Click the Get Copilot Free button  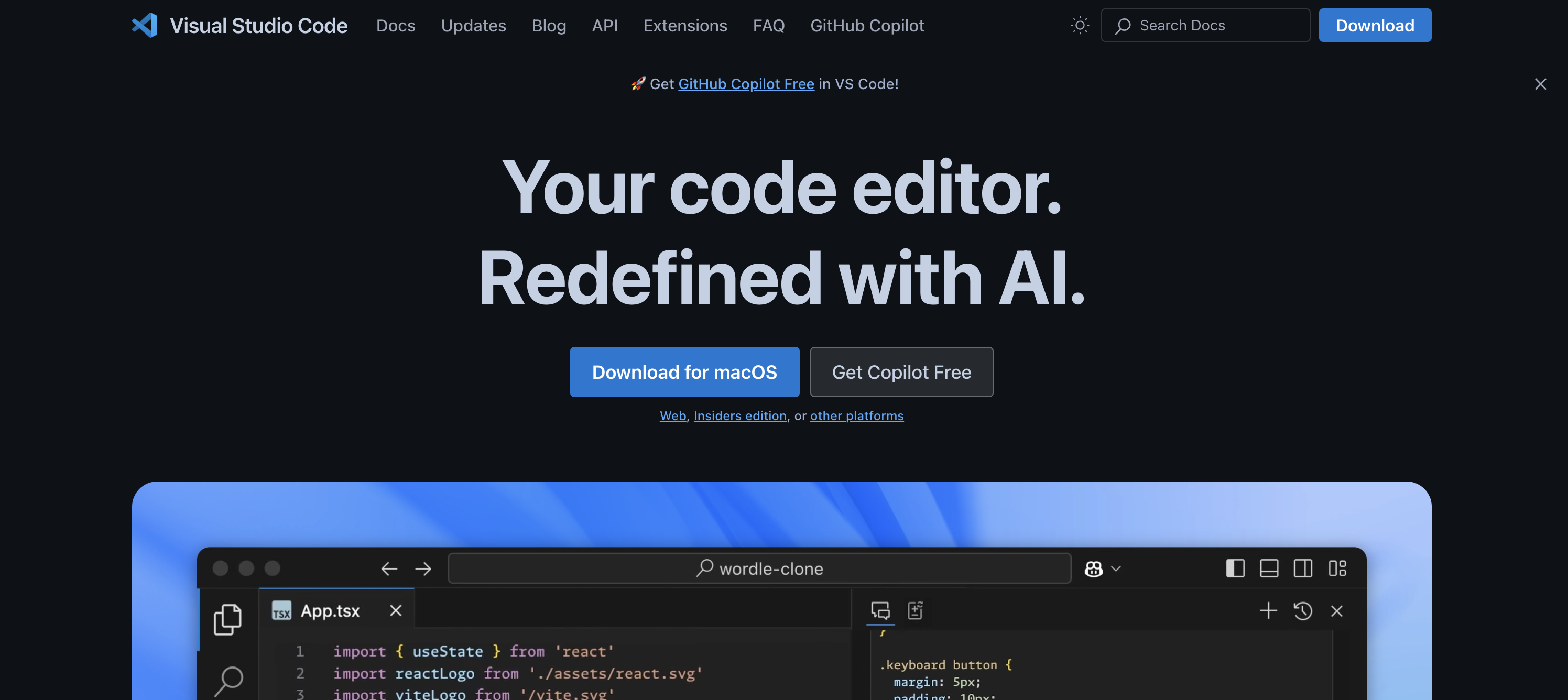click(x=901, y=372)
